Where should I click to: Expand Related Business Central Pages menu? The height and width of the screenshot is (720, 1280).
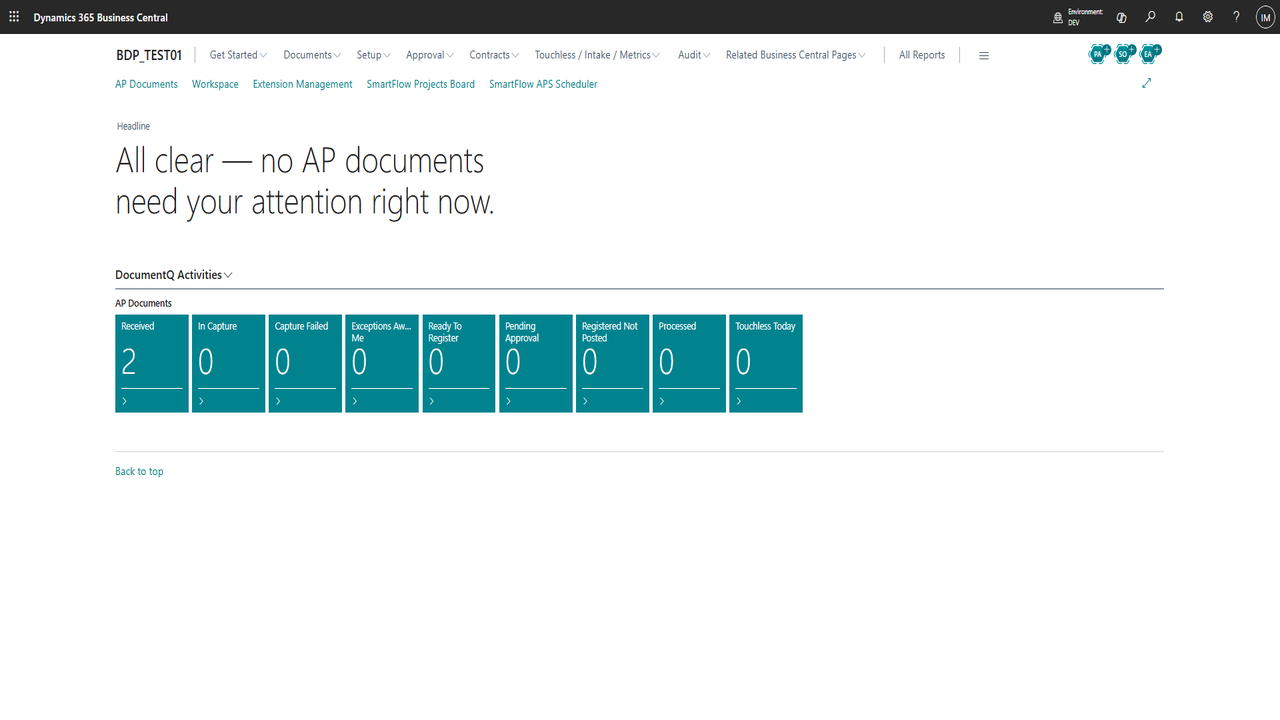(x=796, y=55)
